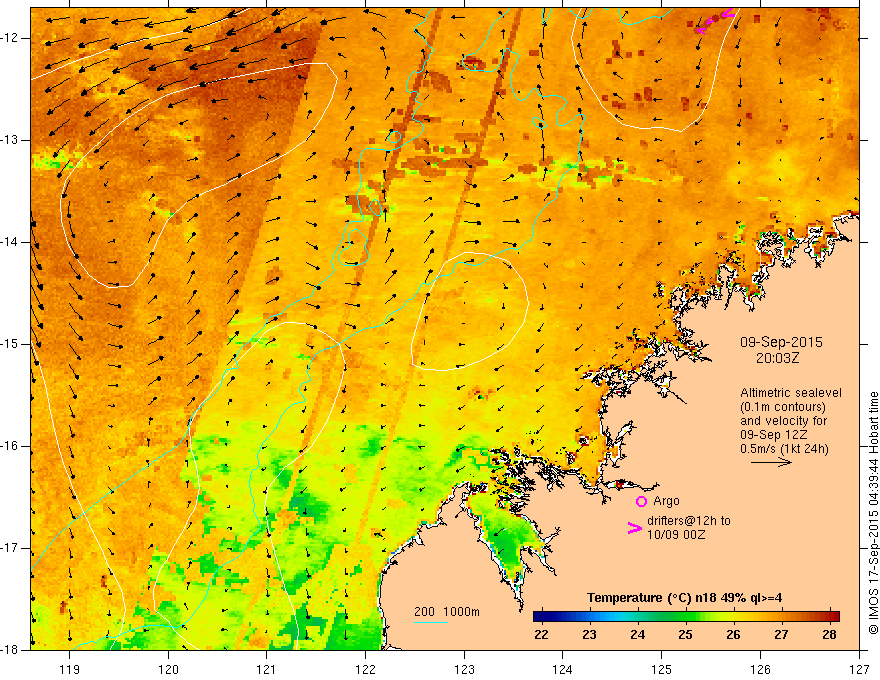Click the latitude axis label -12
The width and height of the screenshot is (880, 680).
pos(11,38)
